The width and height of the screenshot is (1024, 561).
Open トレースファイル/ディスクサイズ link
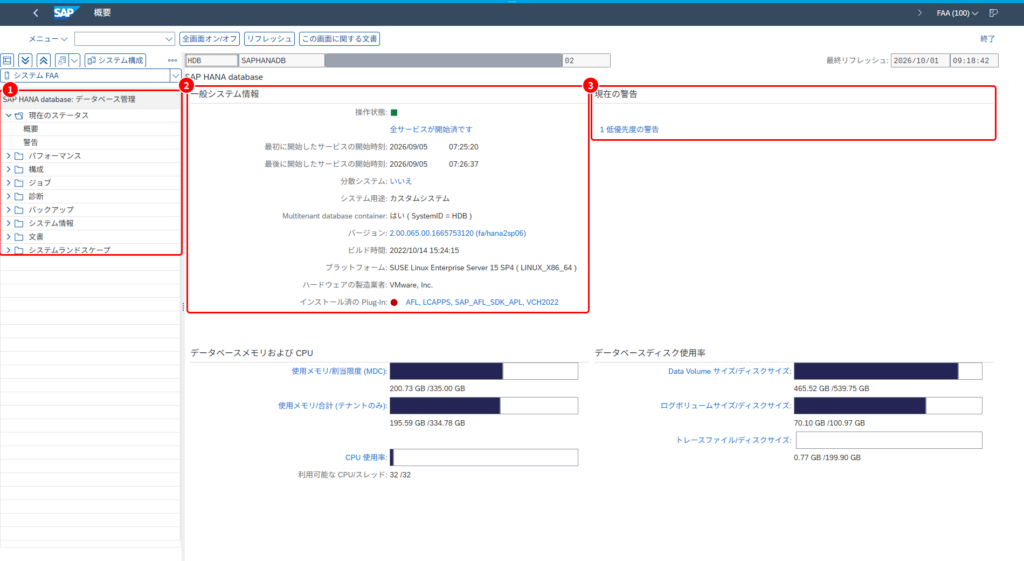pos(733,440)
